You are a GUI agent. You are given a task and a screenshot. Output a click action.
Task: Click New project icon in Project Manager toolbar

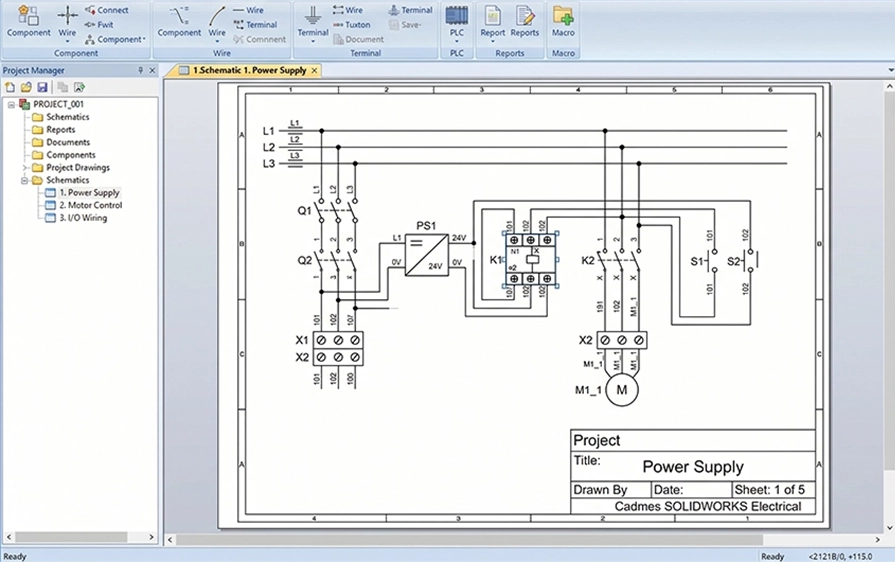click(x=10, y=87)
